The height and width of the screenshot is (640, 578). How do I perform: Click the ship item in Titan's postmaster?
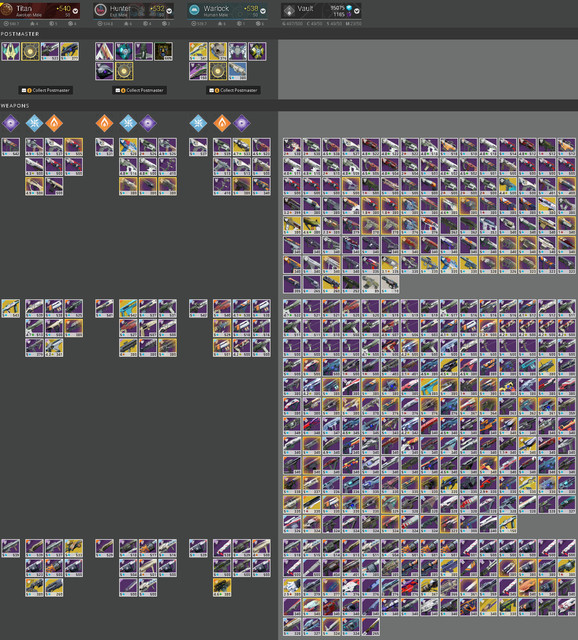[x=11, y=52]
